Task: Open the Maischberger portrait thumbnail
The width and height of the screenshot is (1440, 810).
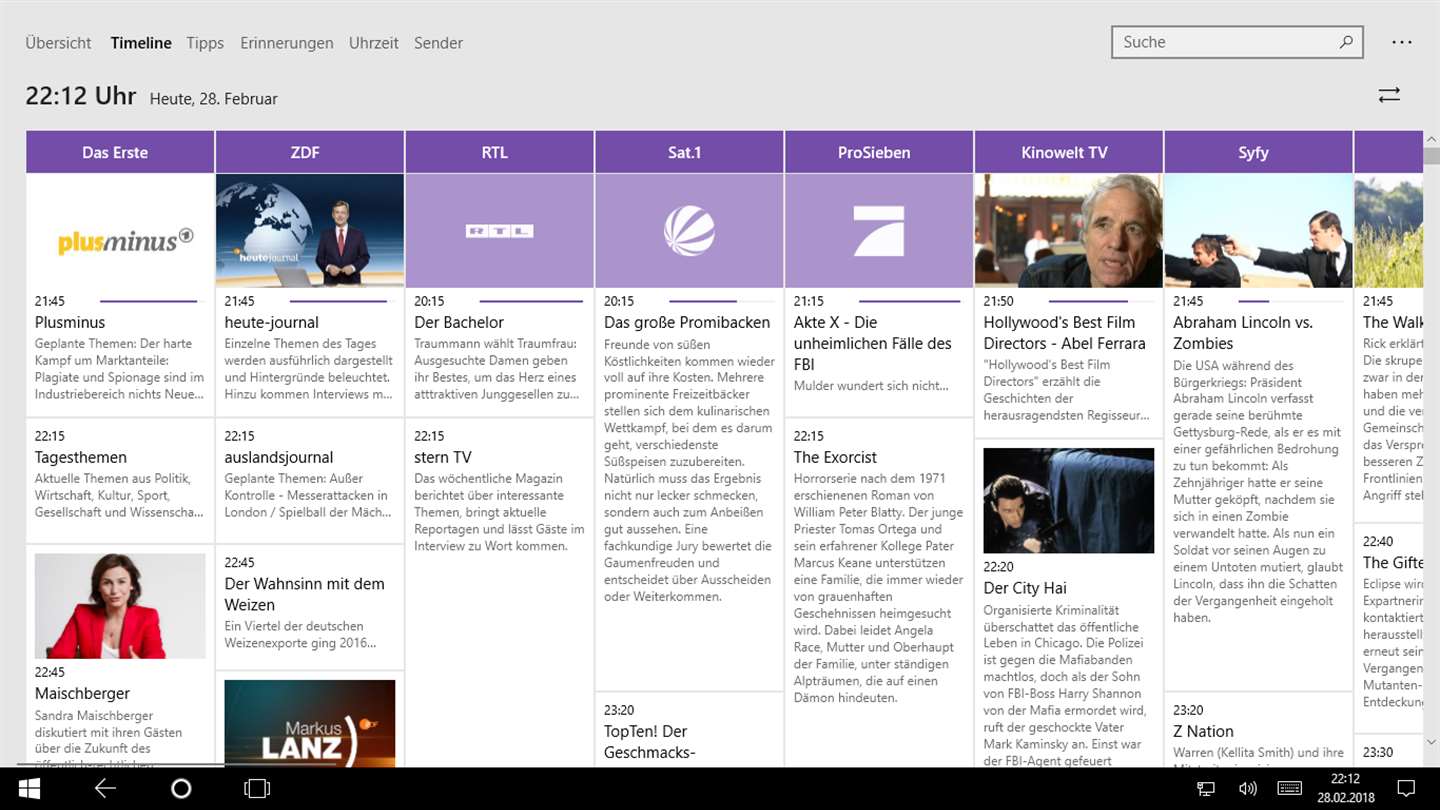Action: click(120, 606)
